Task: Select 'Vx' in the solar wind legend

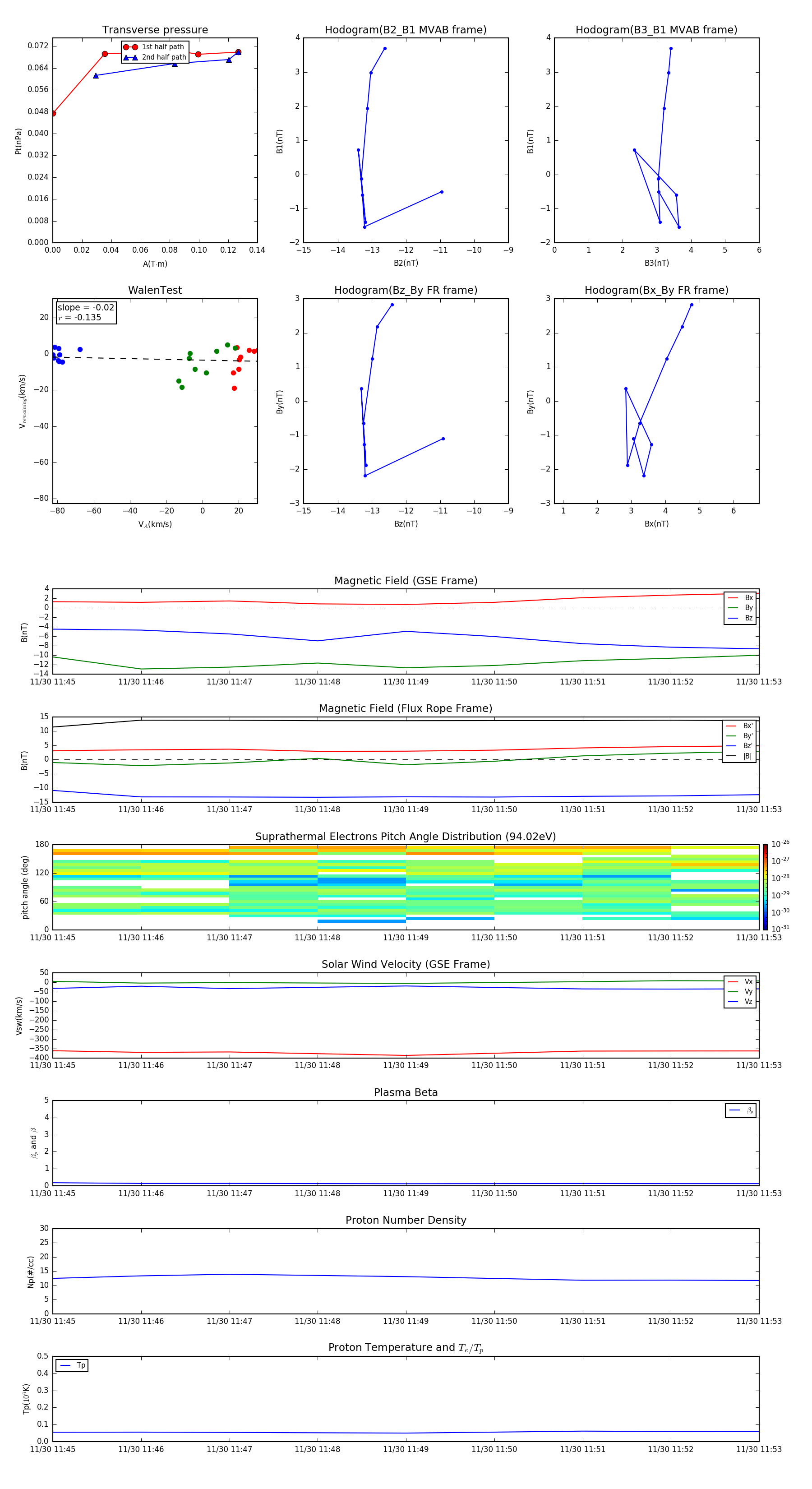Action: pos(740,981)
